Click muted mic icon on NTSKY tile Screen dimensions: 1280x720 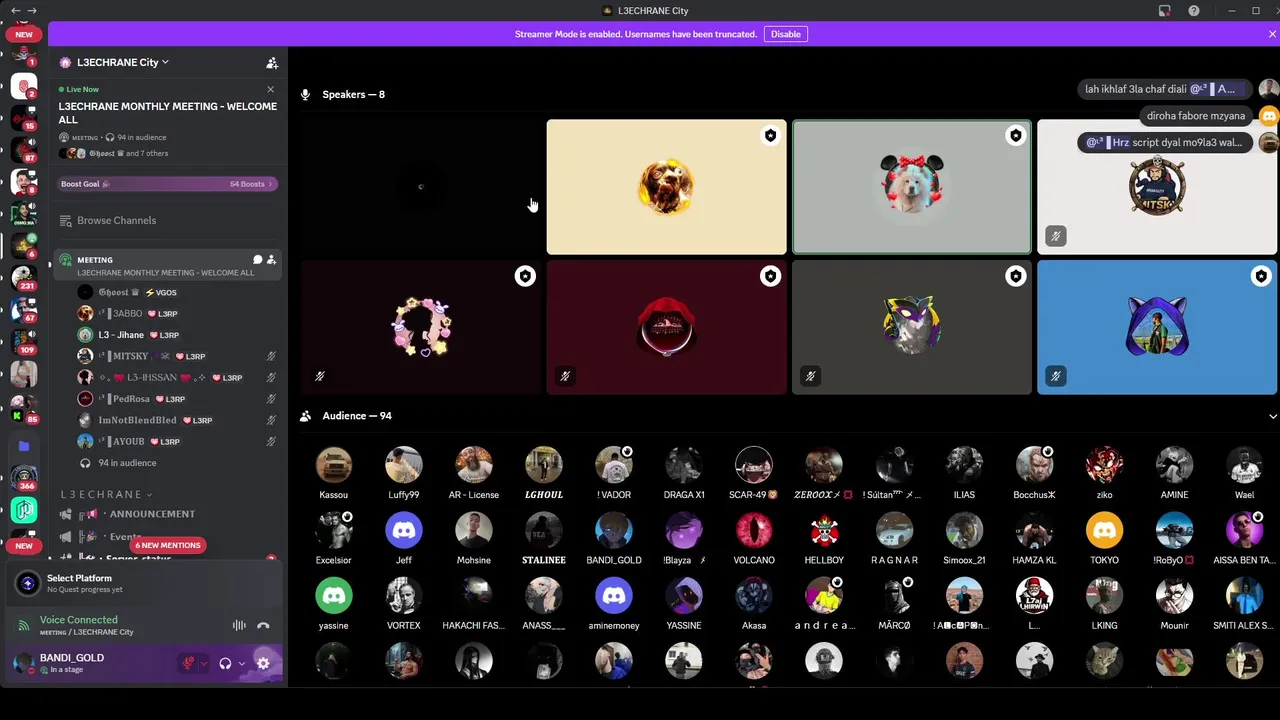click(1056, 236)
